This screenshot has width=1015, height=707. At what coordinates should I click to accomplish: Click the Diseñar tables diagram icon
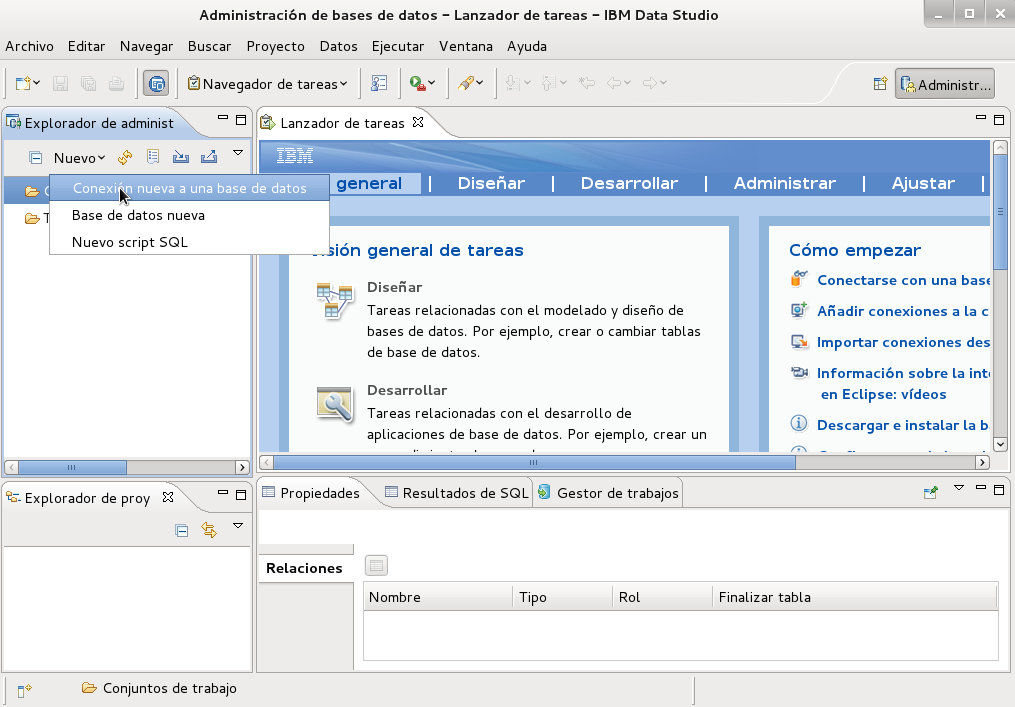coord(334,300)
